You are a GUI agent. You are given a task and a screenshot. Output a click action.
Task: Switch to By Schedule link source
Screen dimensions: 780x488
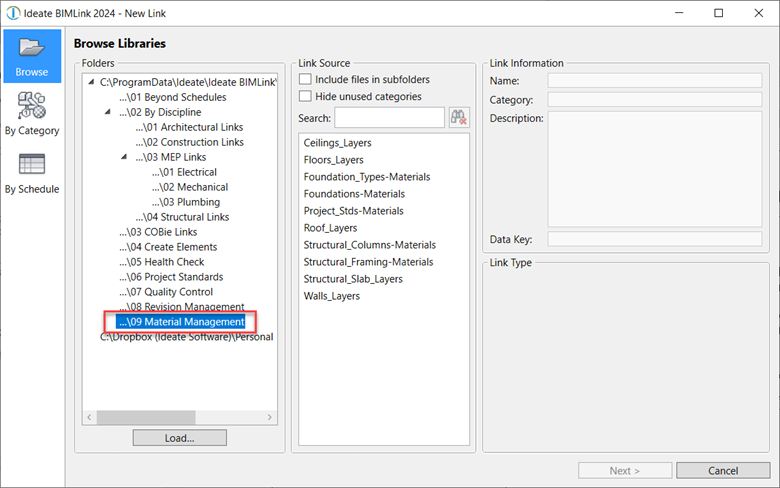click(x=32, y=173)
